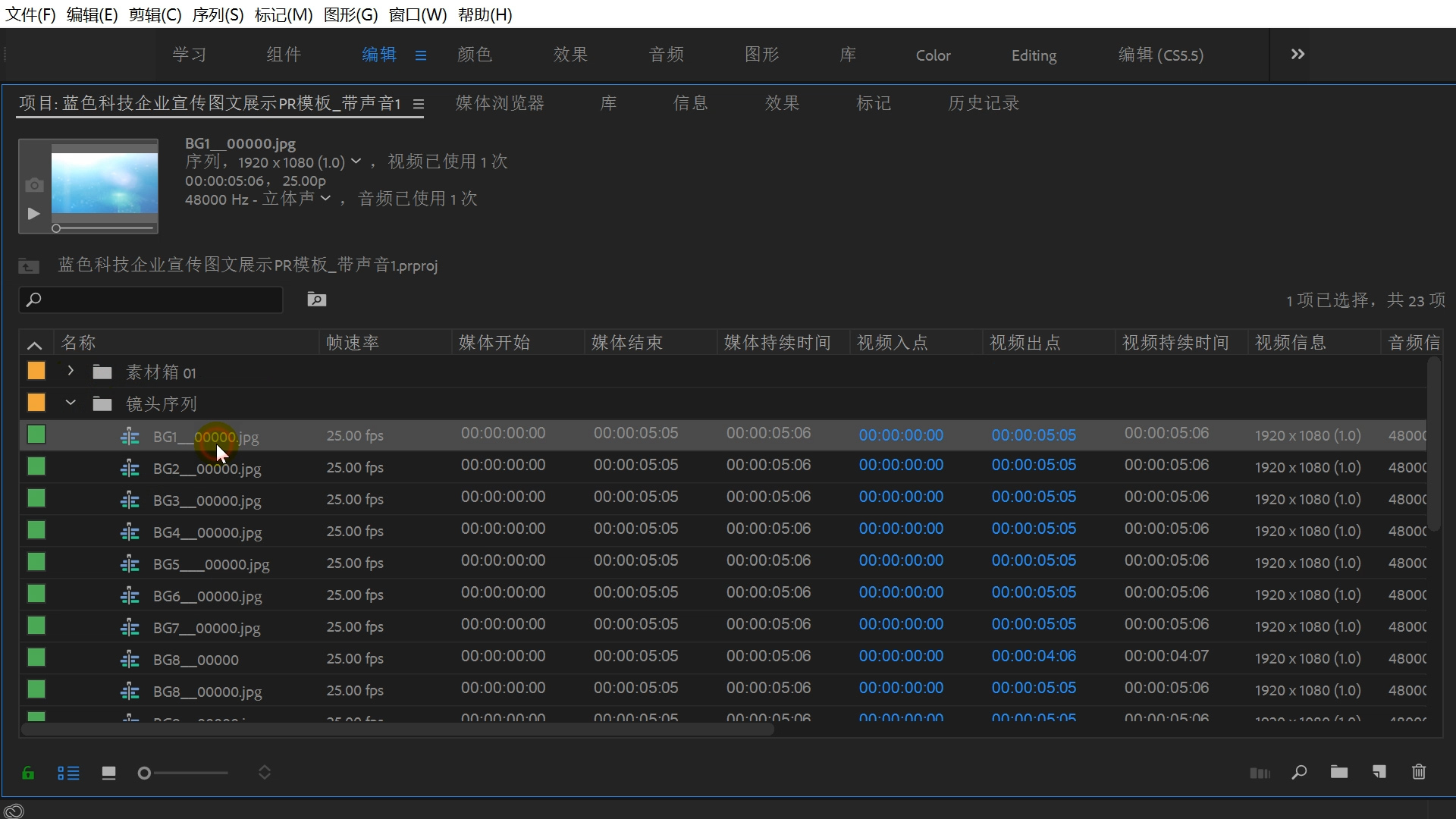Open 立体声 audio channel dropdown
Image resolution: width=1456 pixels, height=819 pixels.
pos(325,199)
